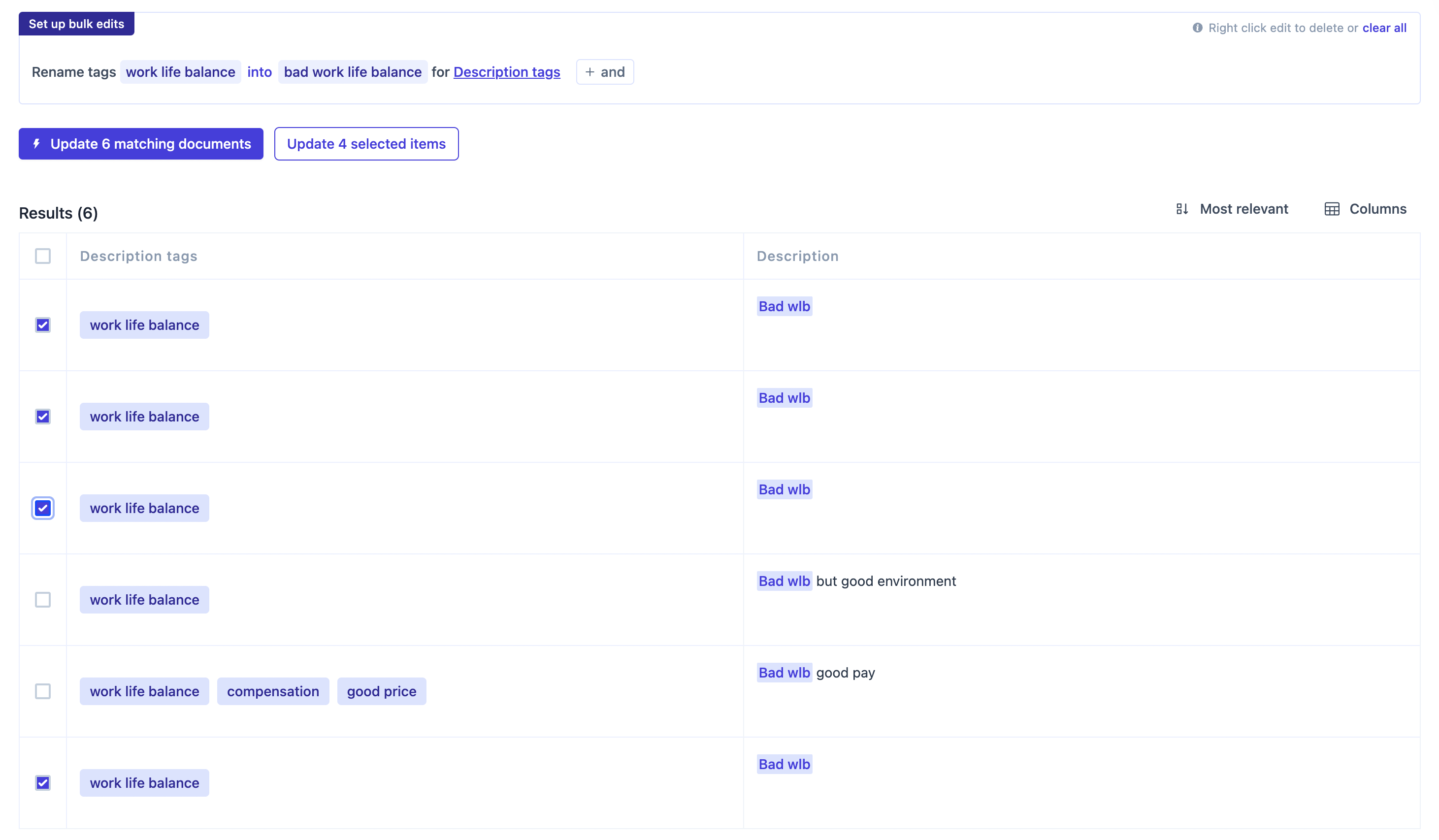Click the 'clear all' link
The width and height of the screenshot is (1439, 840).
1384,28
